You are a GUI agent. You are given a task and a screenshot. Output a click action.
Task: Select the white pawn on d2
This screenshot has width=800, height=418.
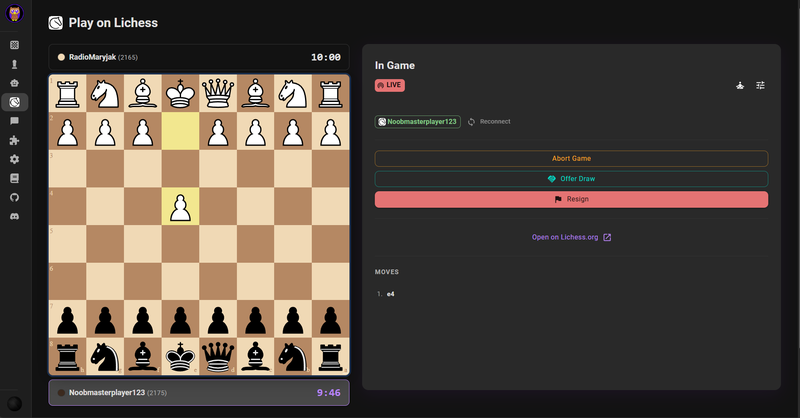tap(218, 131)
